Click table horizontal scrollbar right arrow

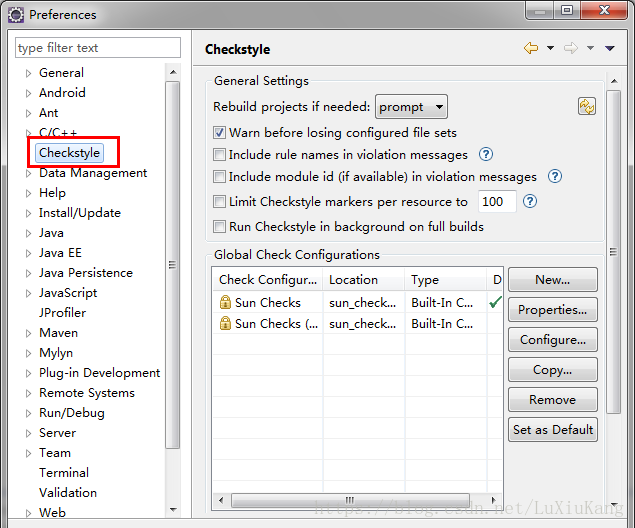494,500
